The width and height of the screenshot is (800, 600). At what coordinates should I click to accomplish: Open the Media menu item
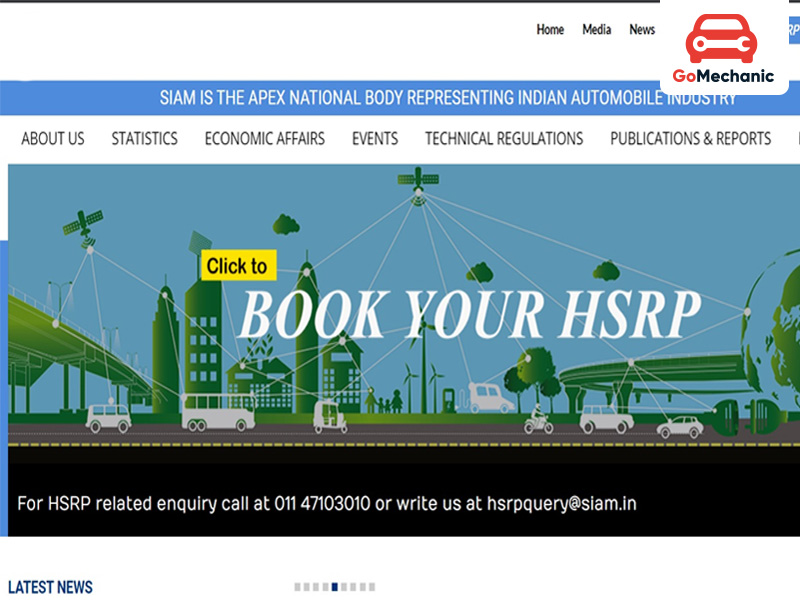point(596,30)
